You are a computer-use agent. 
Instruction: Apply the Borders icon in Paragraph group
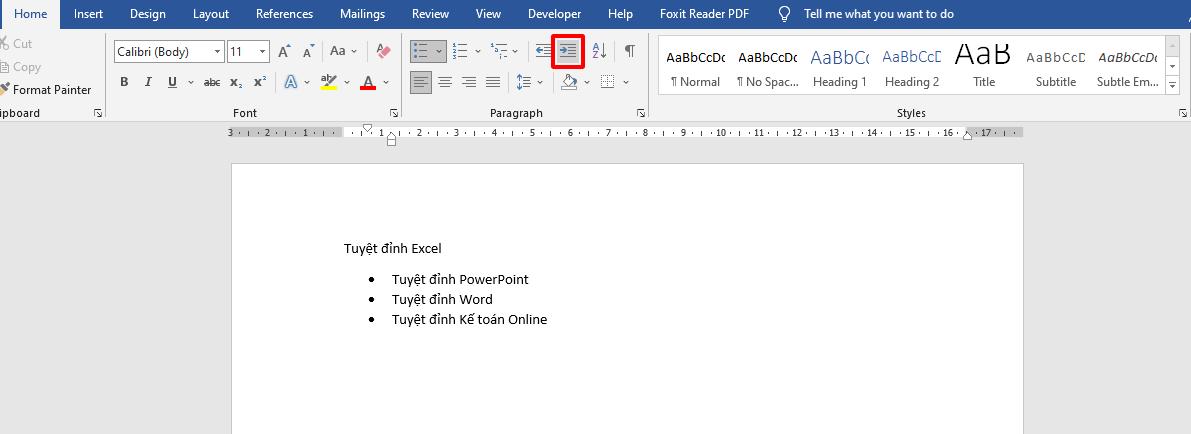pos(607,82)
